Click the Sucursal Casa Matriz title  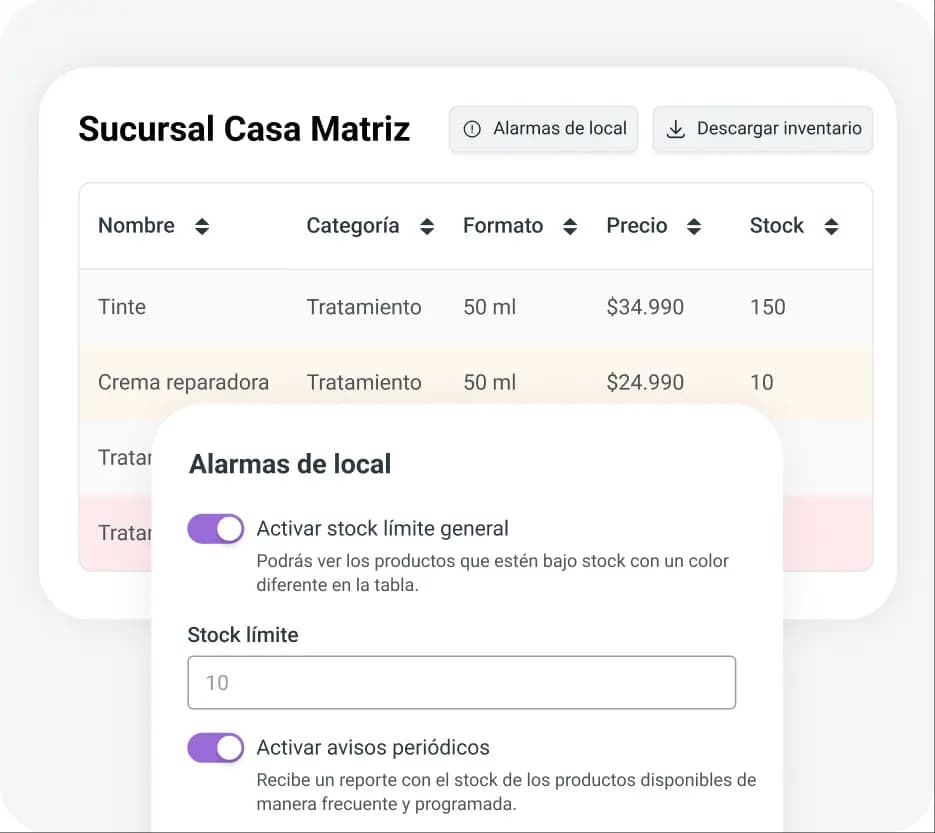[x=245, y=129]
